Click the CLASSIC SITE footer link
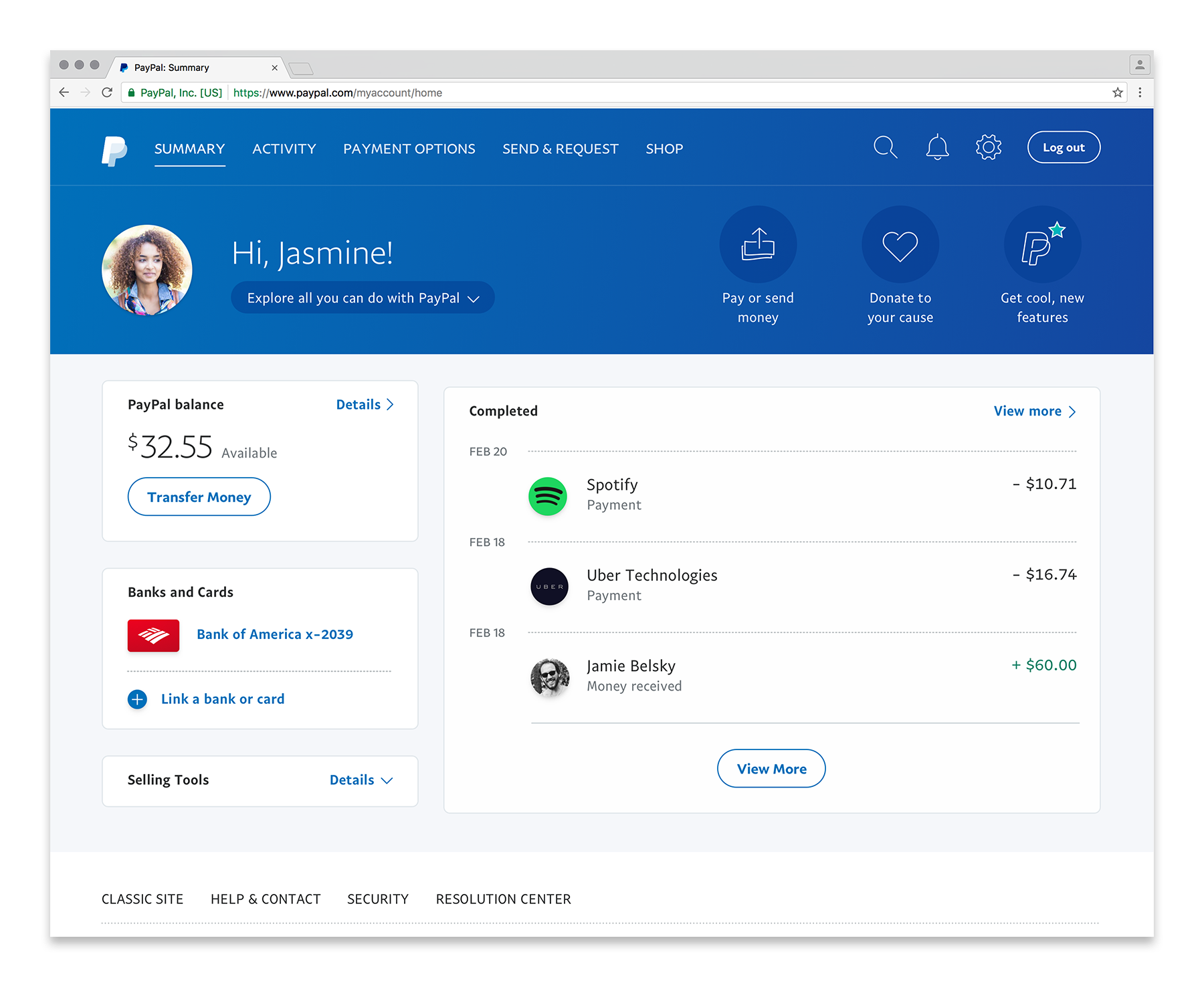 (x=142, y=899)
